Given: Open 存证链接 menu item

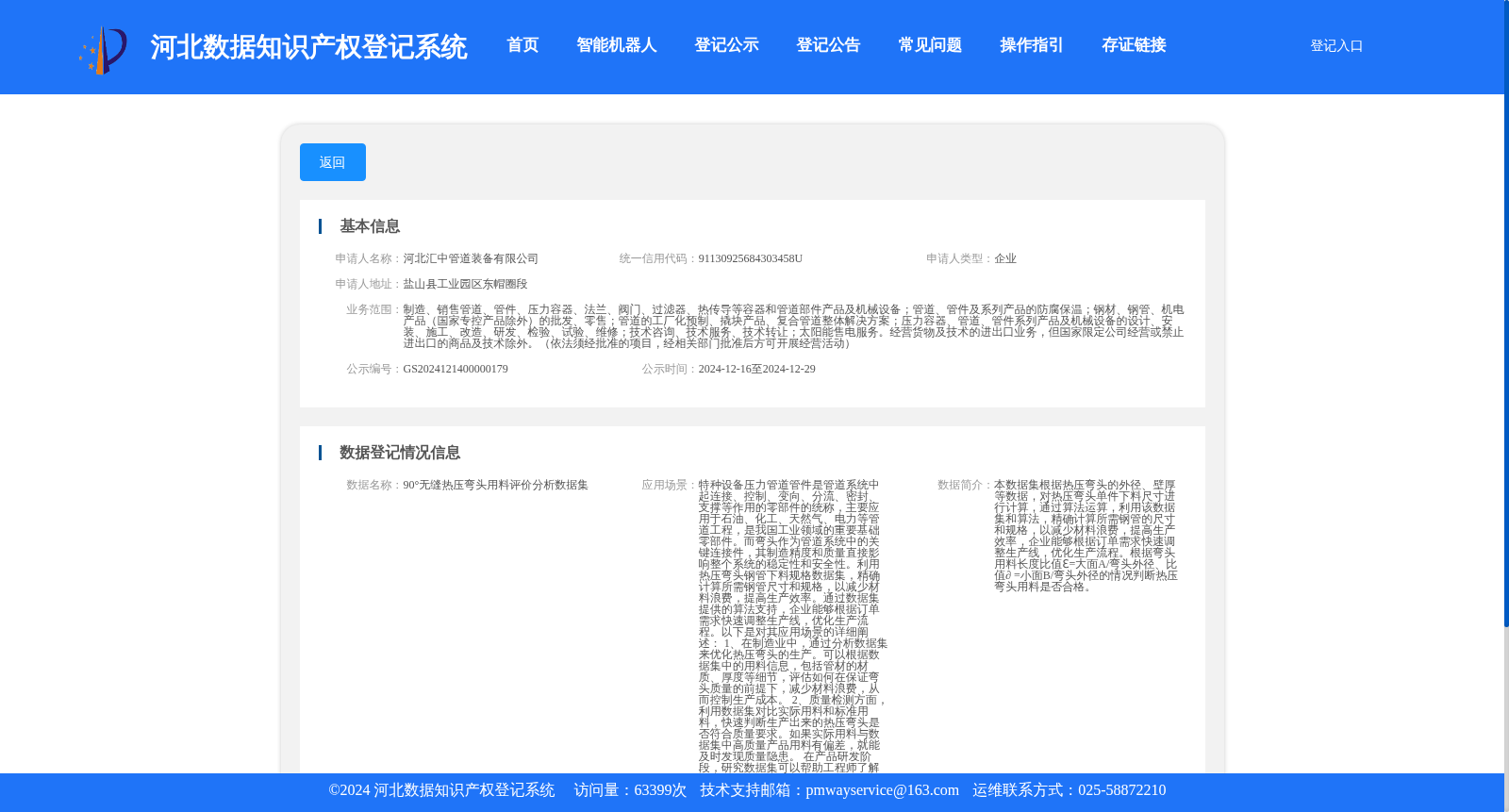Looking at the screenshot, I should (x=1134, y=45).
